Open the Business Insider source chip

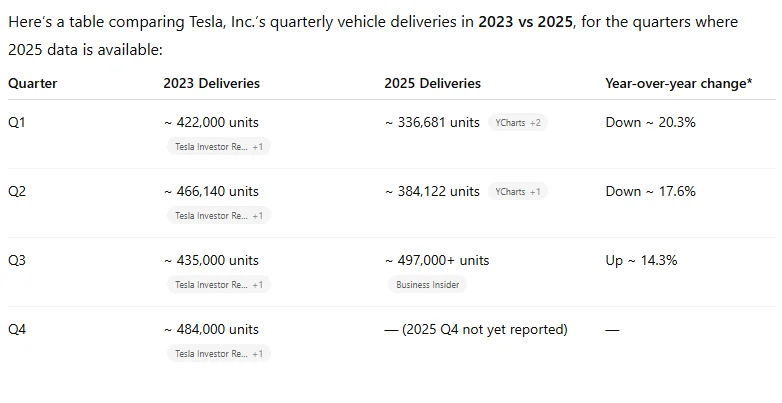point(426,284)
